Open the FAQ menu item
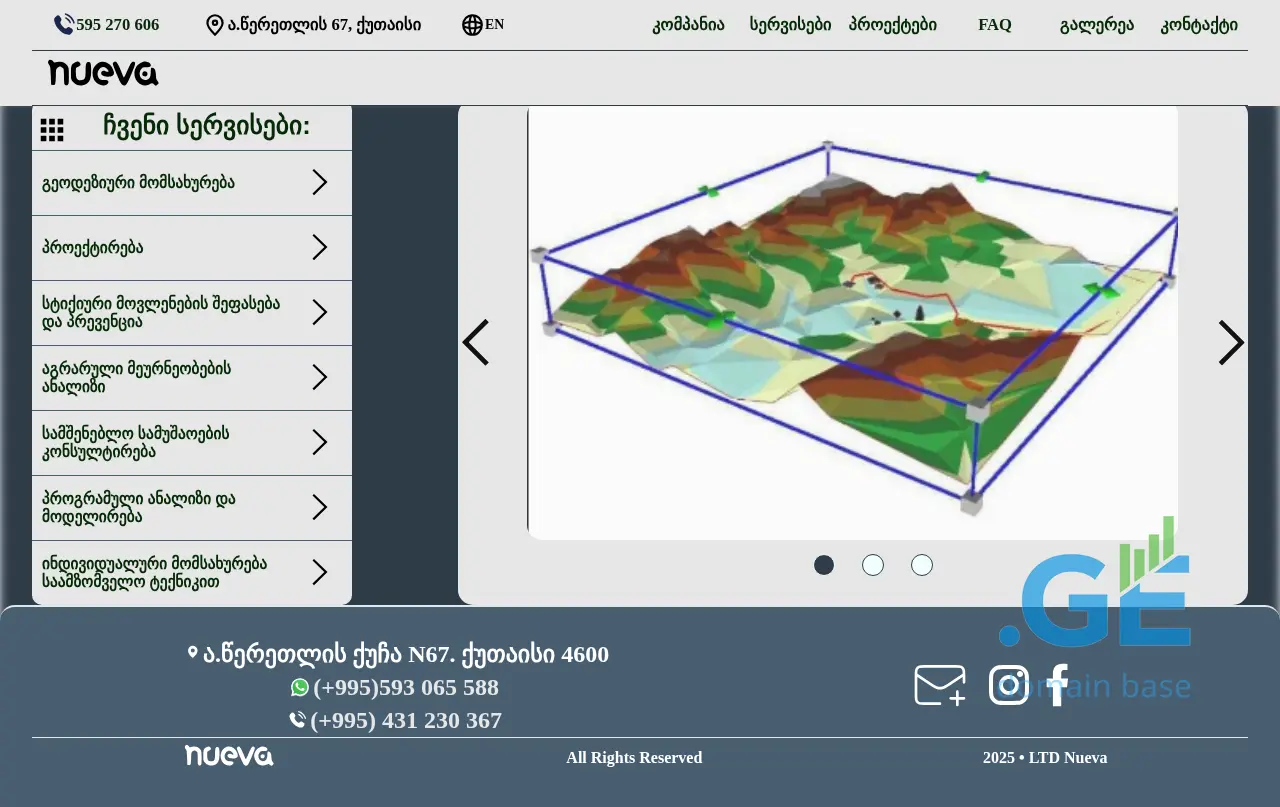 pos(994,25)
